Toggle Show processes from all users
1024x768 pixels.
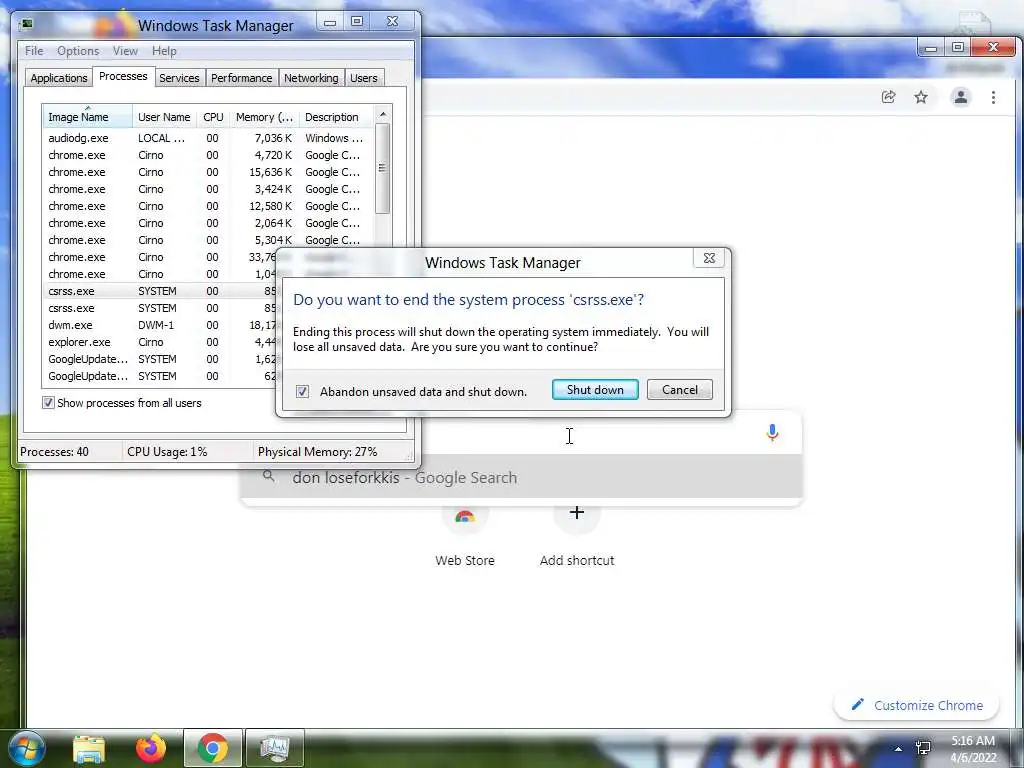(x=48, y=403)
